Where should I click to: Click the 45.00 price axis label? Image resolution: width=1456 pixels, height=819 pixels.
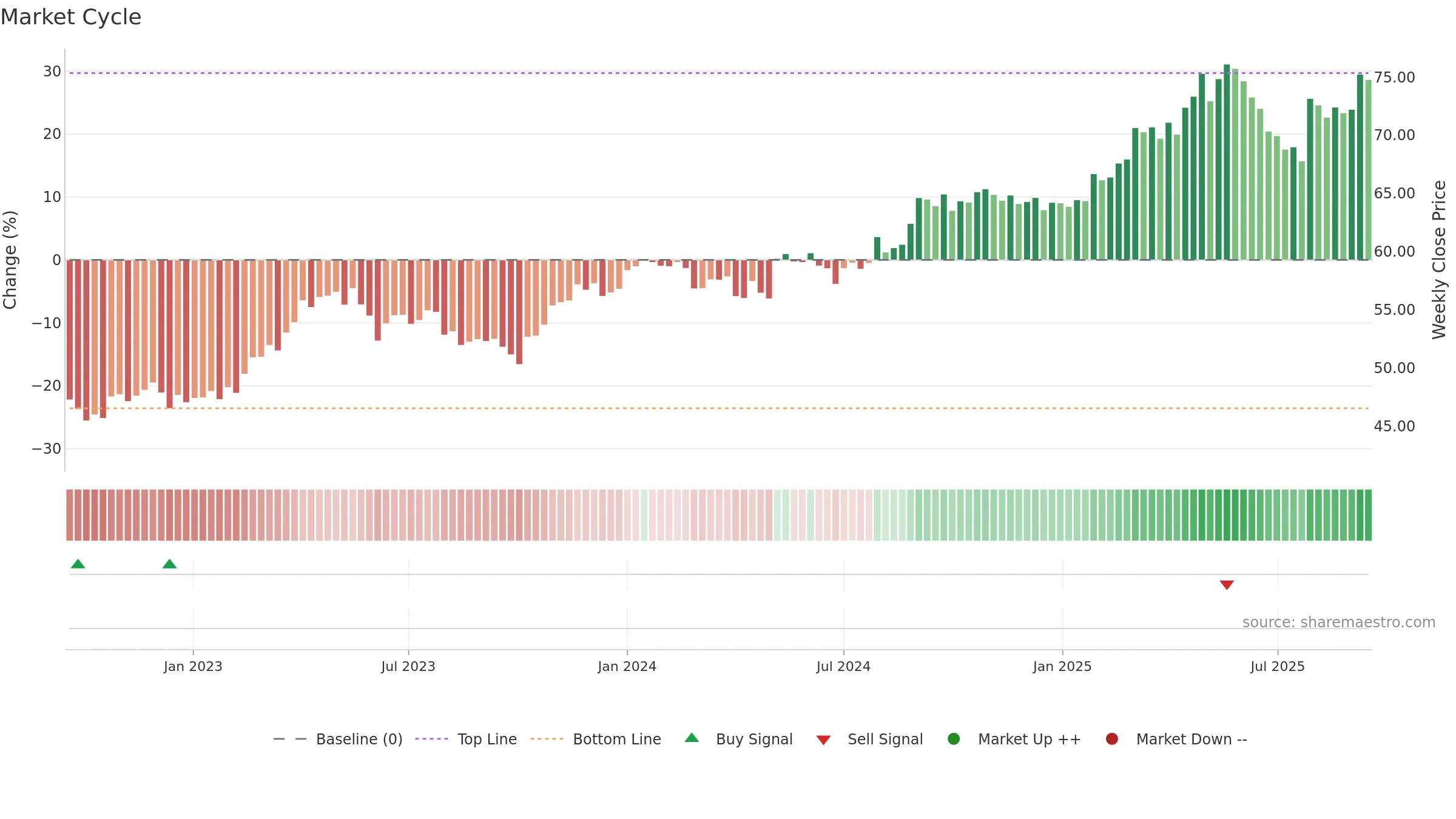1394,426
